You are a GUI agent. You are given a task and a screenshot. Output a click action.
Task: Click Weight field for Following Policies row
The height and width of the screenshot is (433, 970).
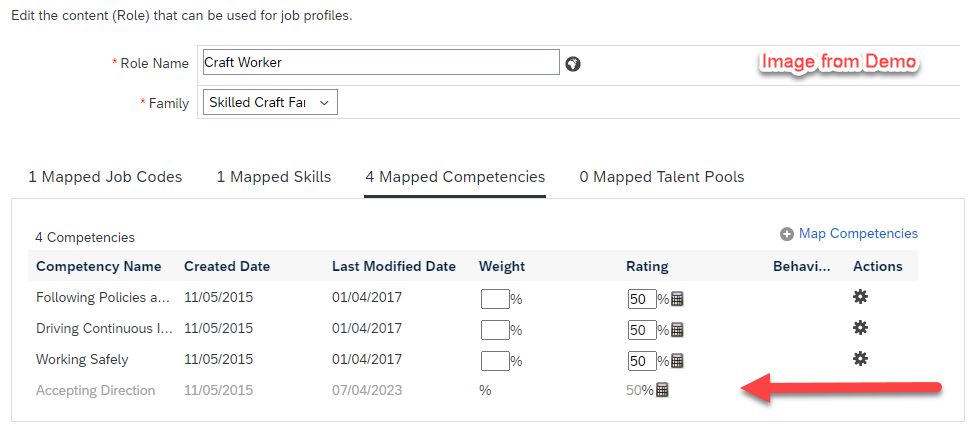click(495, 299)
